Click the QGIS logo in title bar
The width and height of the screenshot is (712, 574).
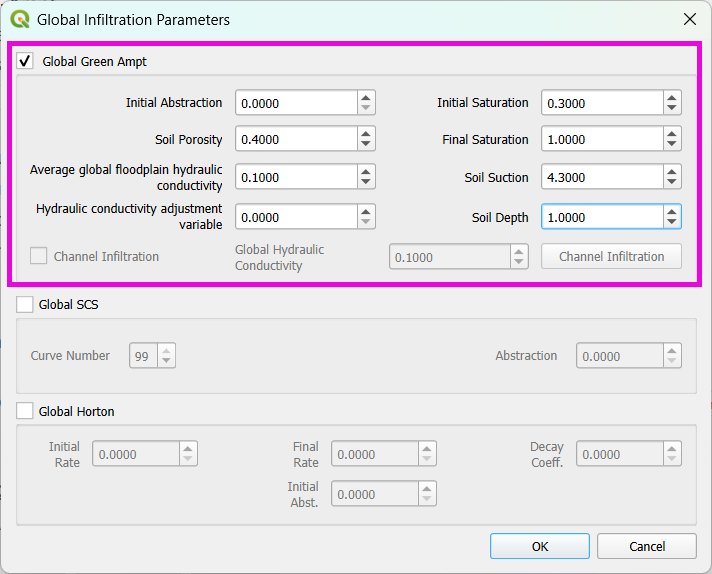(19, 19)
